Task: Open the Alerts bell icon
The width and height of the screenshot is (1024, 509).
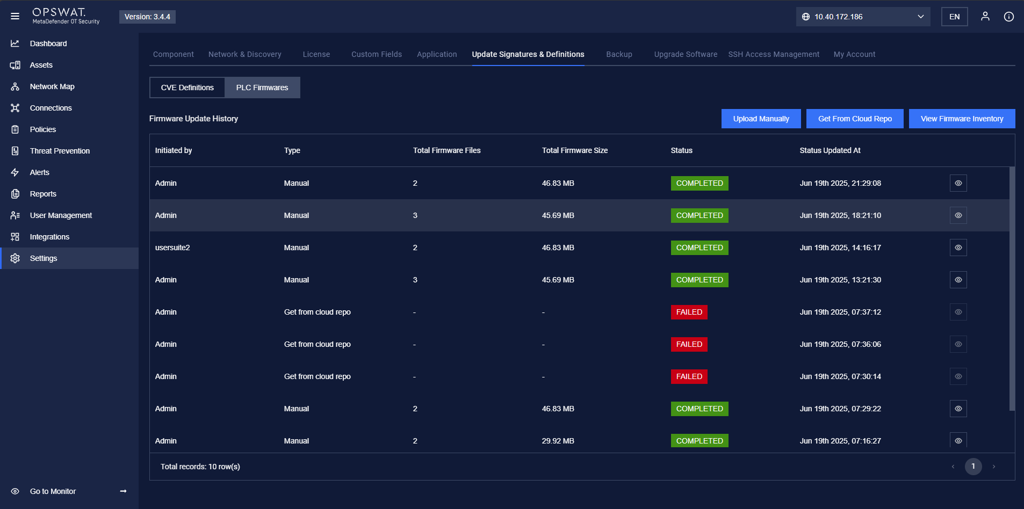Action: tap(15, 173)
